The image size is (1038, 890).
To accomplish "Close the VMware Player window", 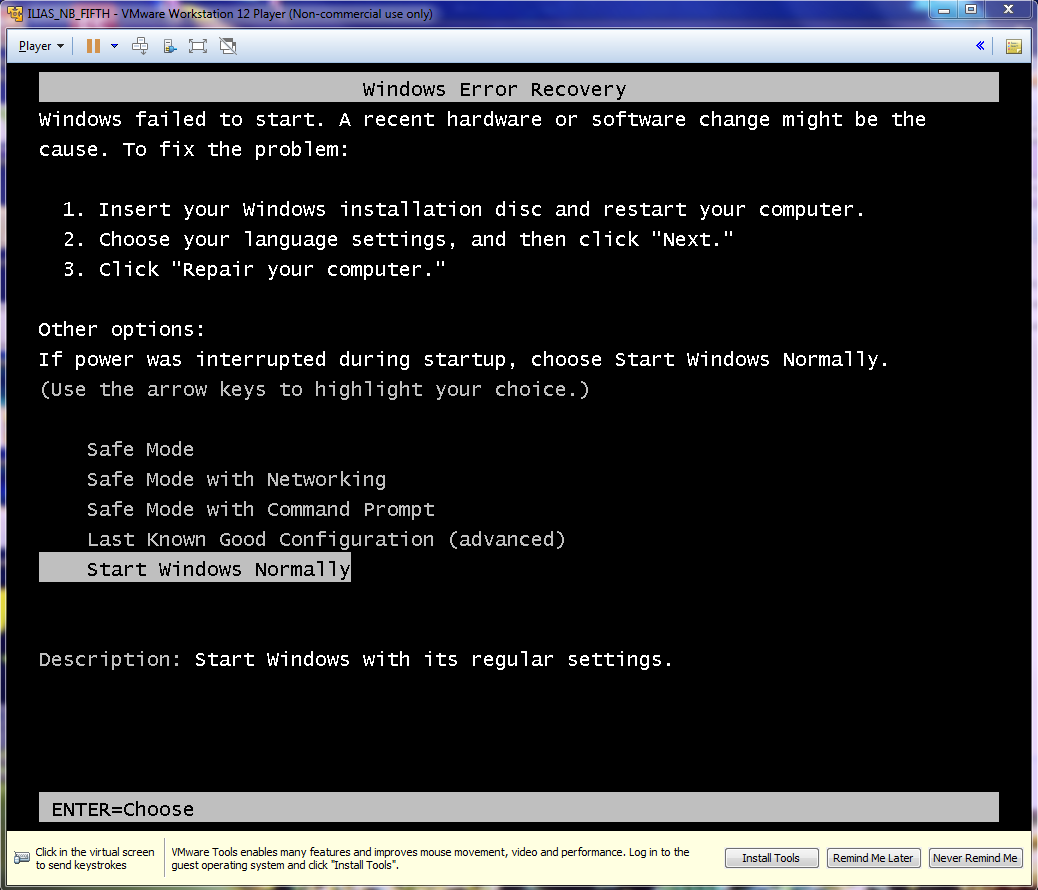I will [1008, 10].
